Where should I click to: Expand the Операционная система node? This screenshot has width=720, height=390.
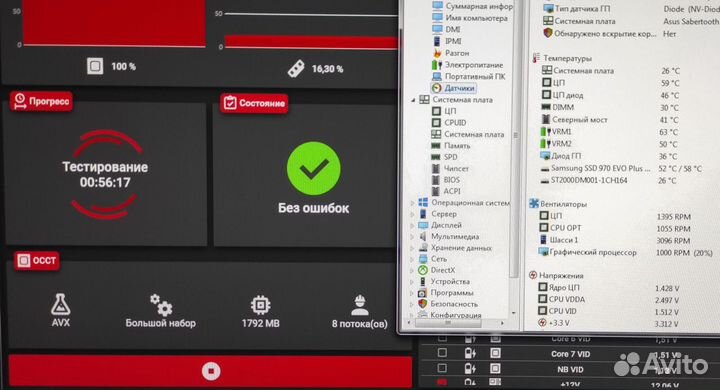(412, 203)
